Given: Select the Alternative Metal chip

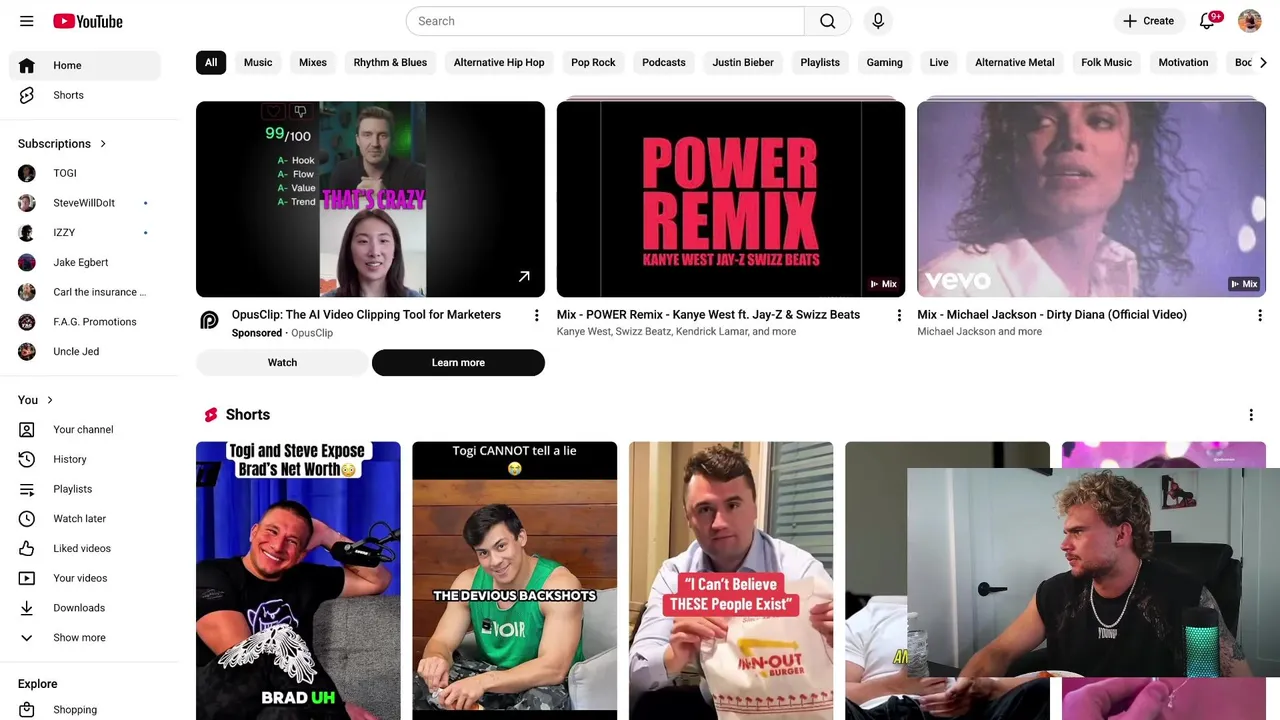Looking at the screenshot, I should coord(1015,62).
